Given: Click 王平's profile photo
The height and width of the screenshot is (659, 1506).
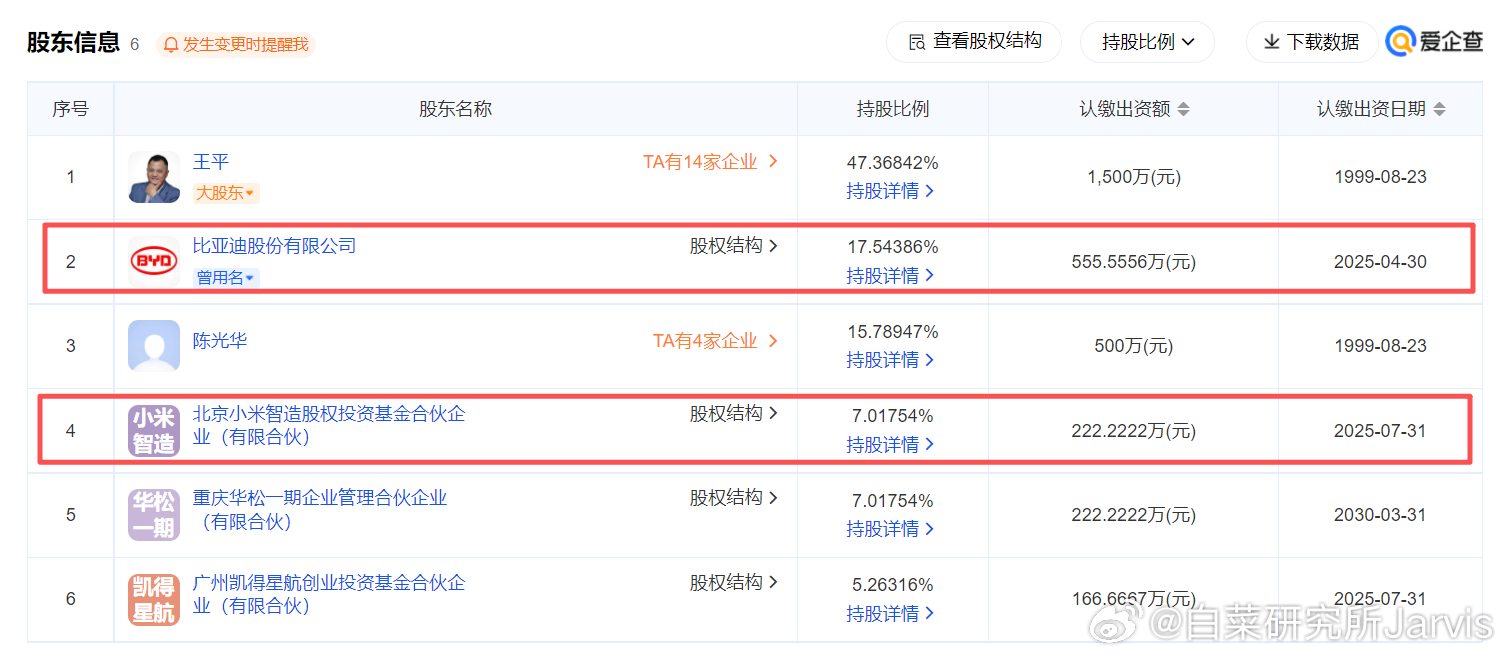Looking at the screenshot, I should tap(154, 177).
